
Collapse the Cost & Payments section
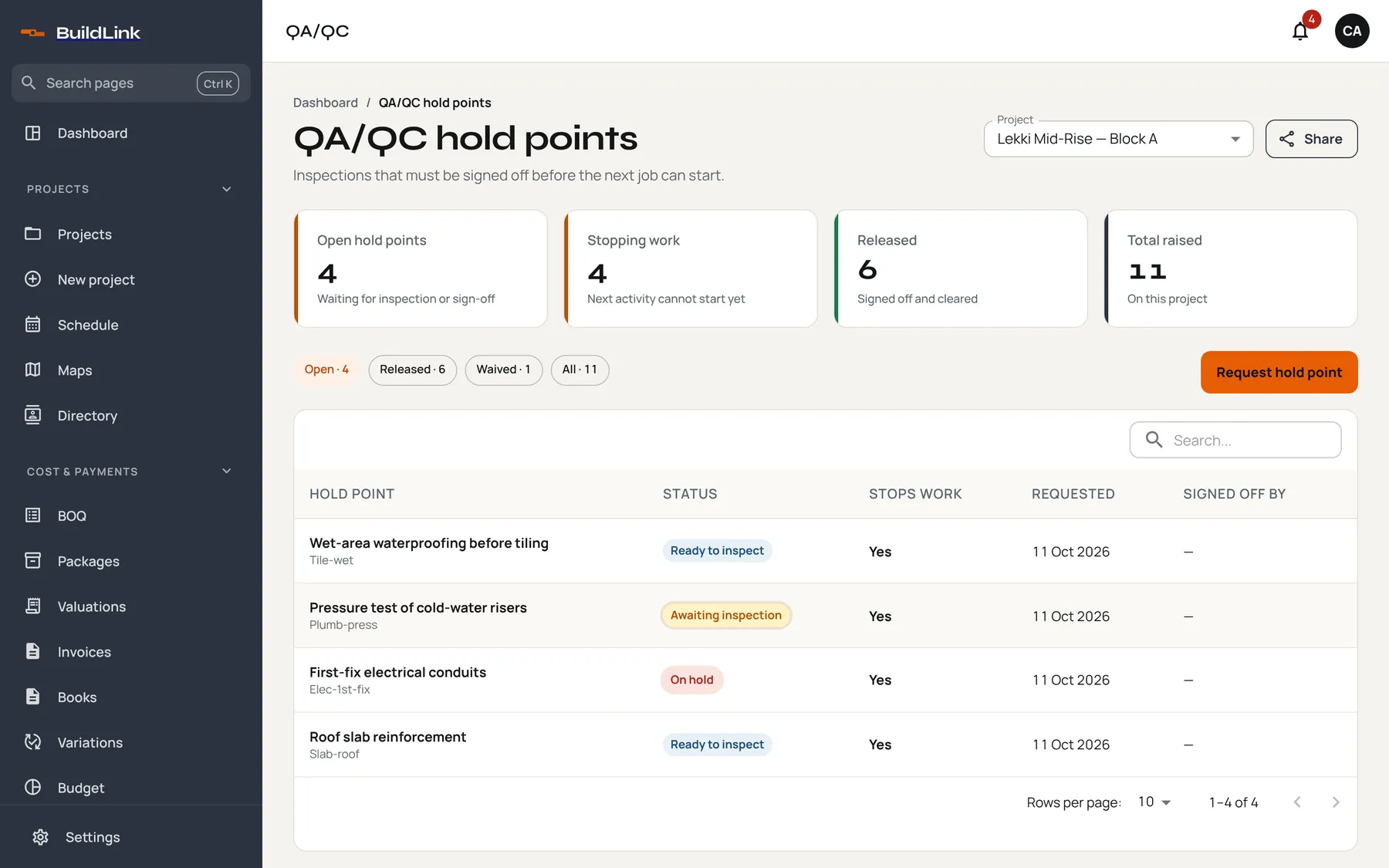227,471
